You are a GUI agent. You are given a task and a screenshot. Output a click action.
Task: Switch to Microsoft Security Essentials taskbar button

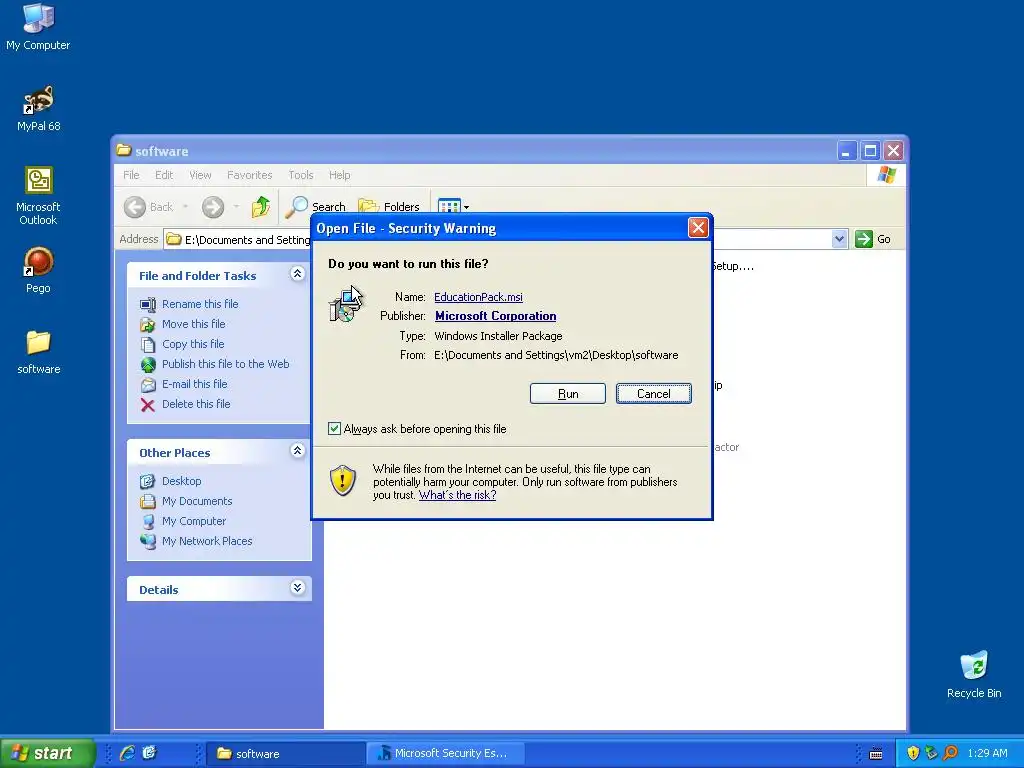coord(444,754)
